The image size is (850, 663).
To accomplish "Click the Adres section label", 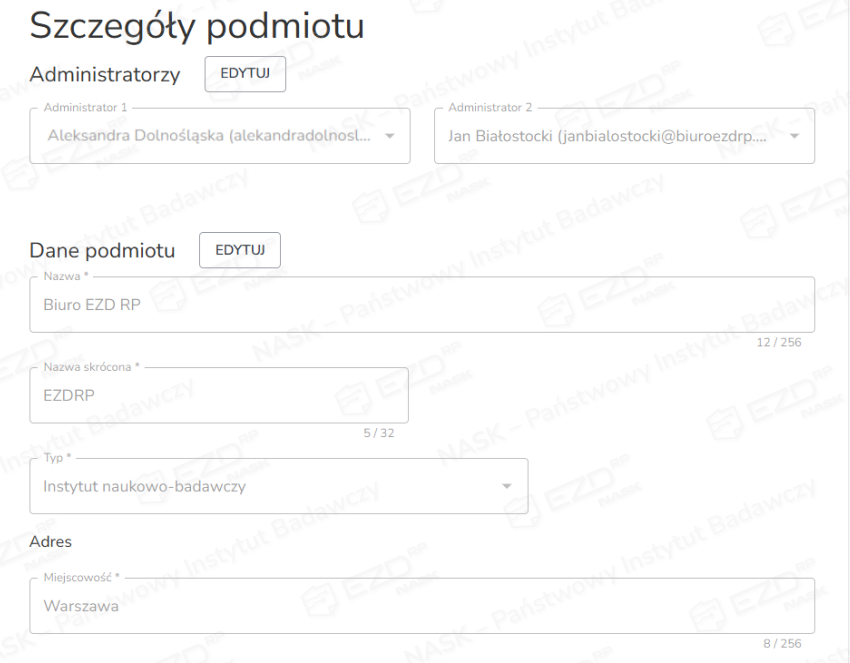I will click(51, 542).
